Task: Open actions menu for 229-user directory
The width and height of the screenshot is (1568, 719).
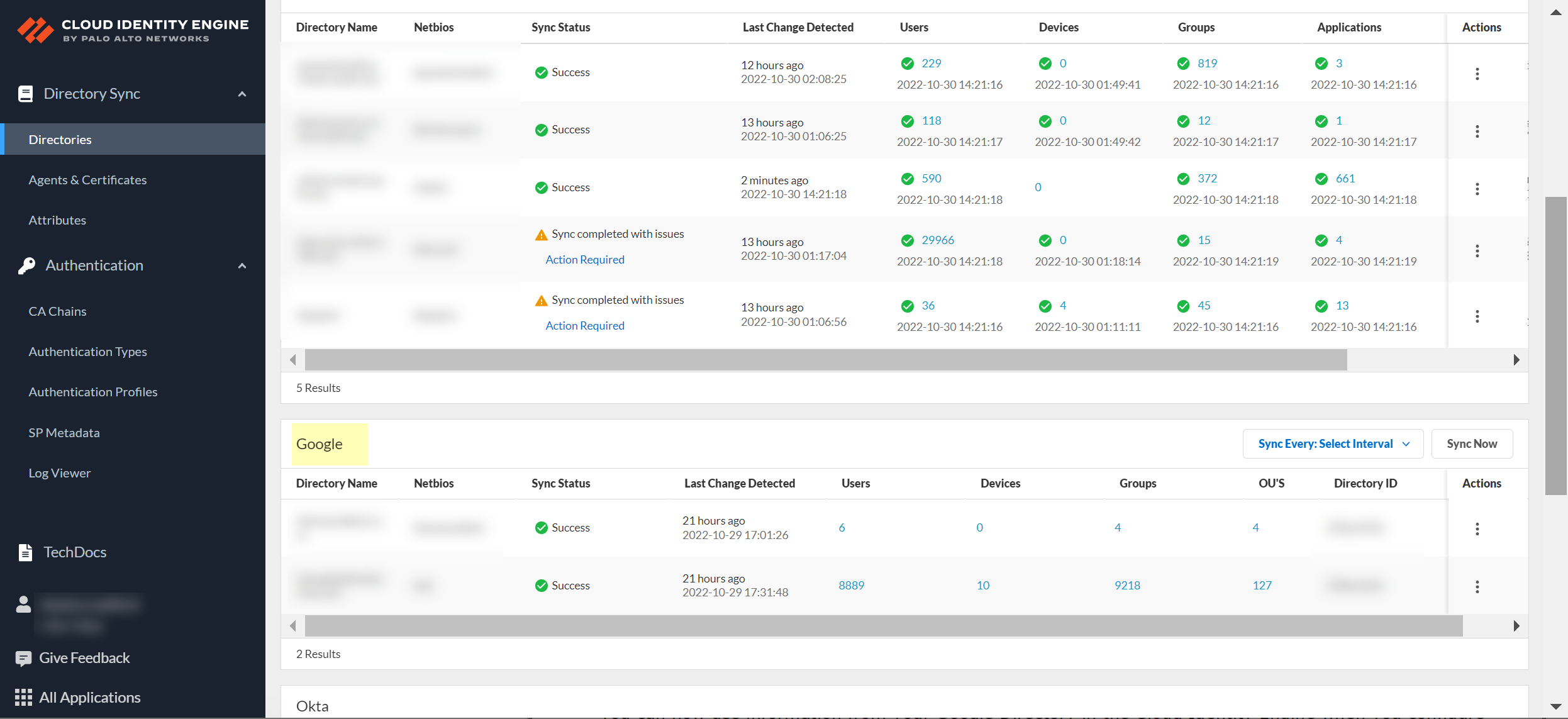Action: tap(1477, 74)
